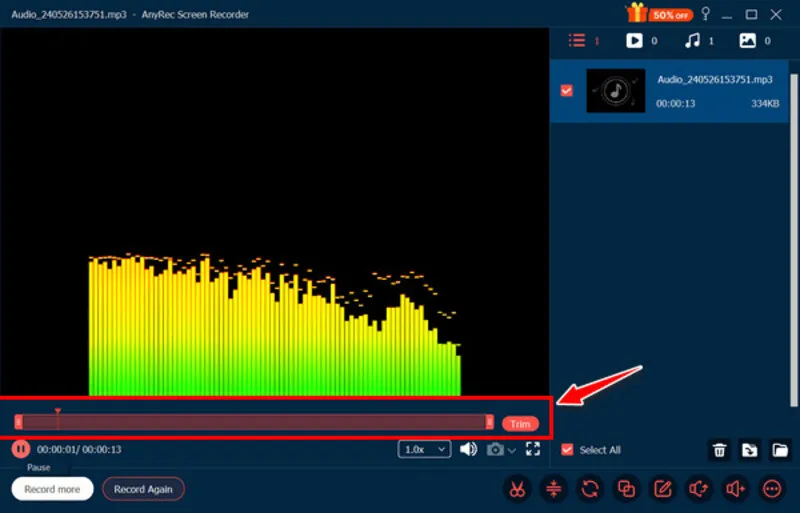The image size is (800, 513).
Task: Expand the camera snapshot dropdown arrow
Action: click(x=512, y=451)
